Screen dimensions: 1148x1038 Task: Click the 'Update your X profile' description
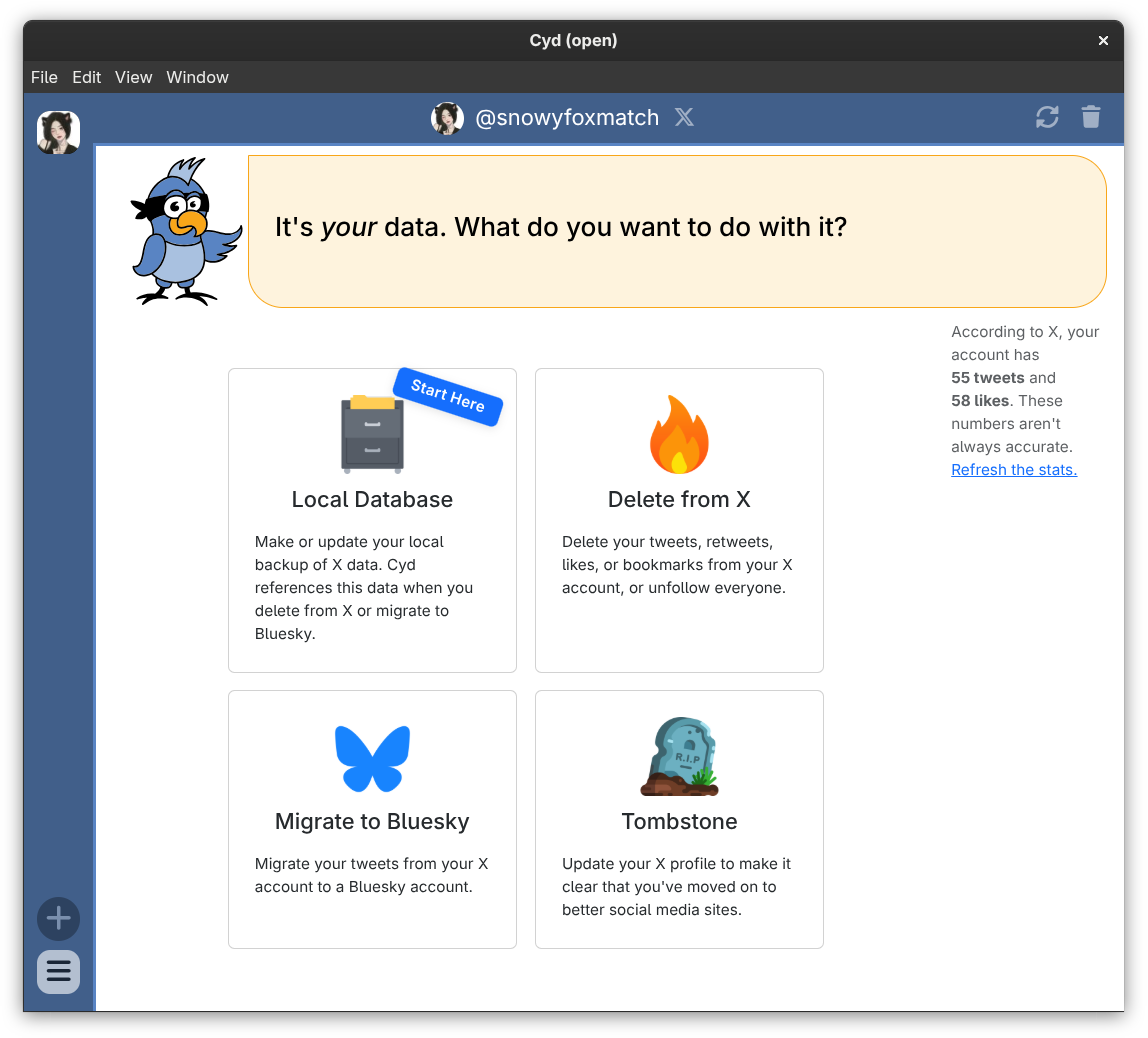click(676, 886)
